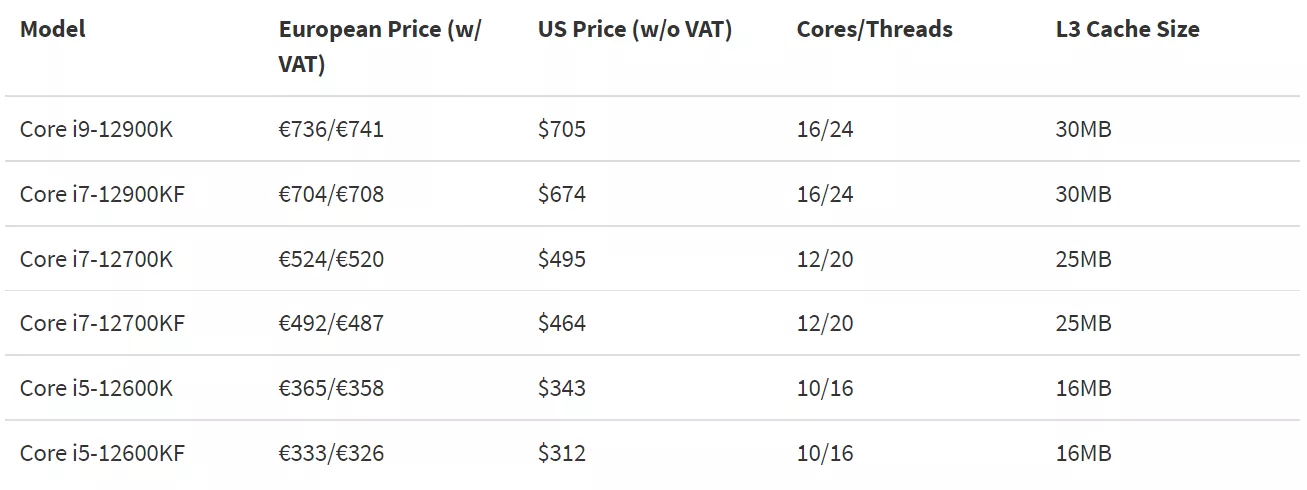
Task: Select the Core i7-12700KF model cell
Action: point(103,323)
